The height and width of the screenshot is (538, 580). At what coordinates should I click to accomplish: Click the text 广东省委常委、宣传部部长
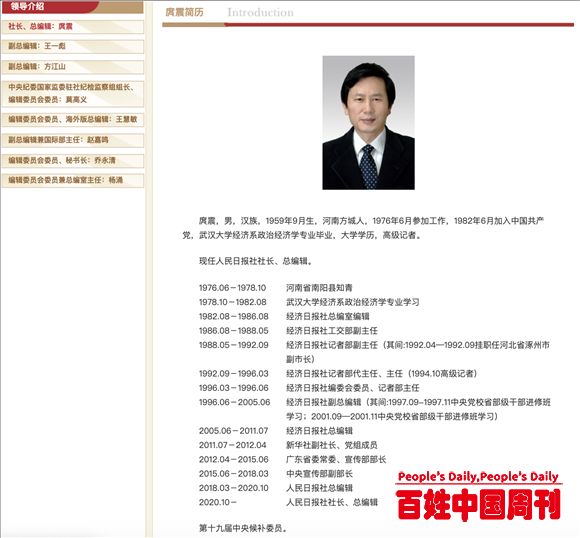(x=336, y=460)
